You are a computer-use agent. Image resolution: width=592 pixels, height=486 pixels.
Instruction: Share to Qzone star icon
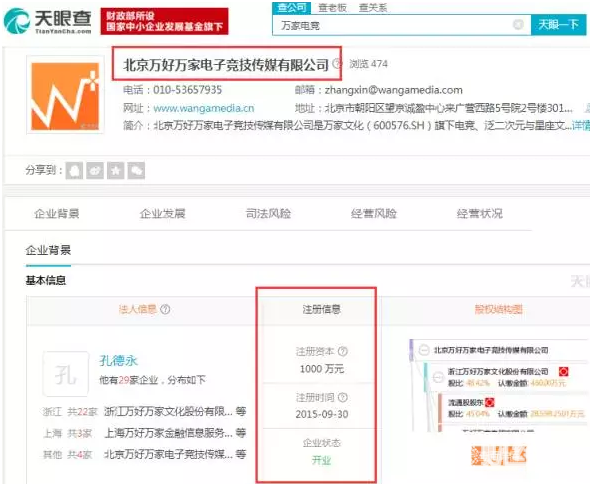116,170
